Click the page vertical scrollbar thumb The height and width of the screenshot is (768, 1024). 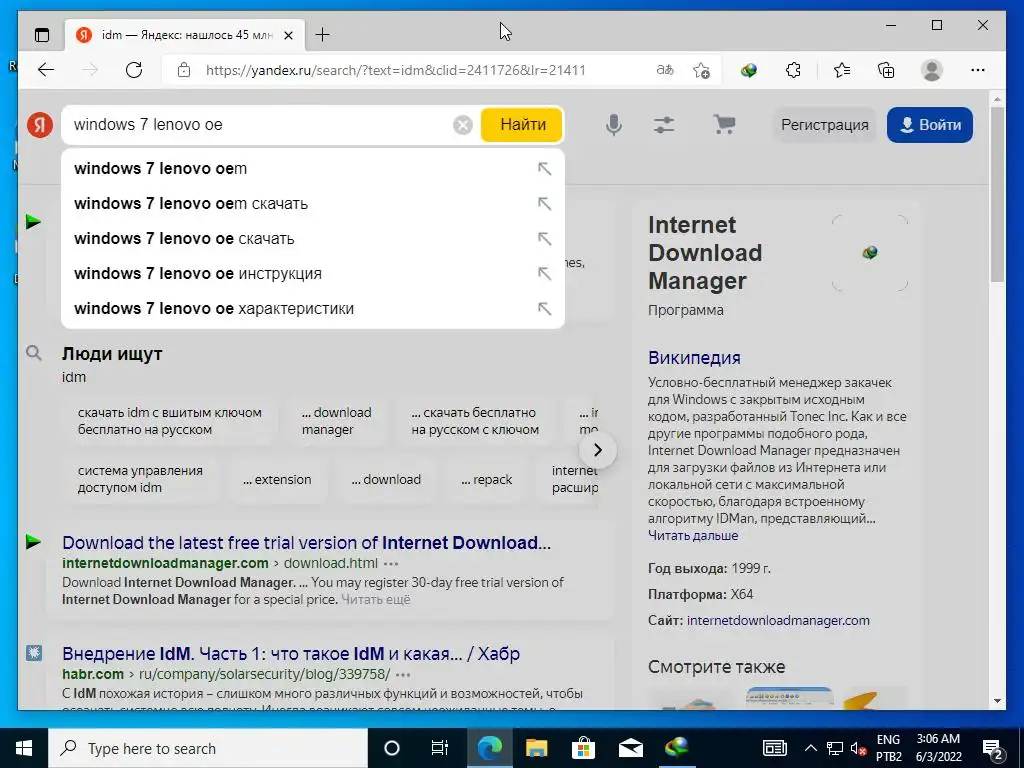pyautogui.click(x=997, y=194)
